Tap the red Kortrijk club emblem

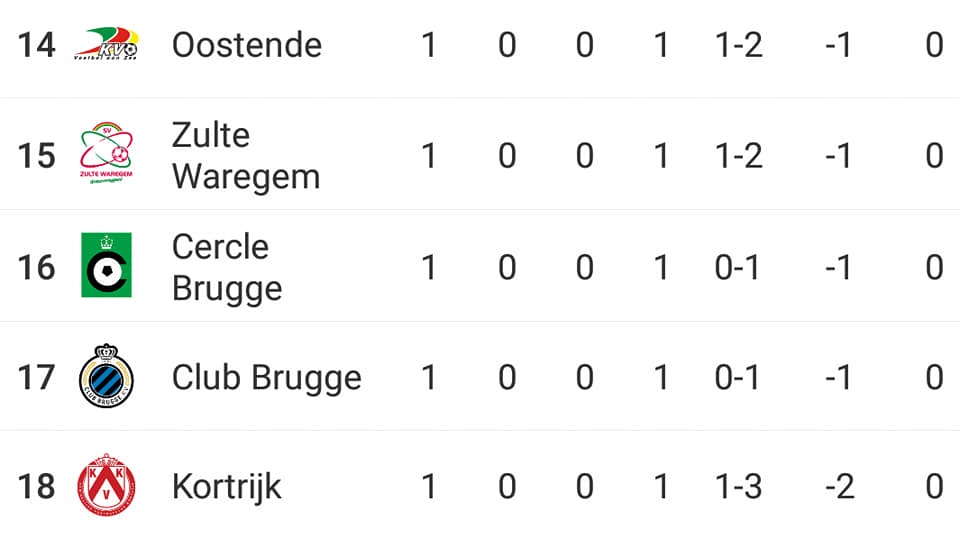[x=107, y=485]
